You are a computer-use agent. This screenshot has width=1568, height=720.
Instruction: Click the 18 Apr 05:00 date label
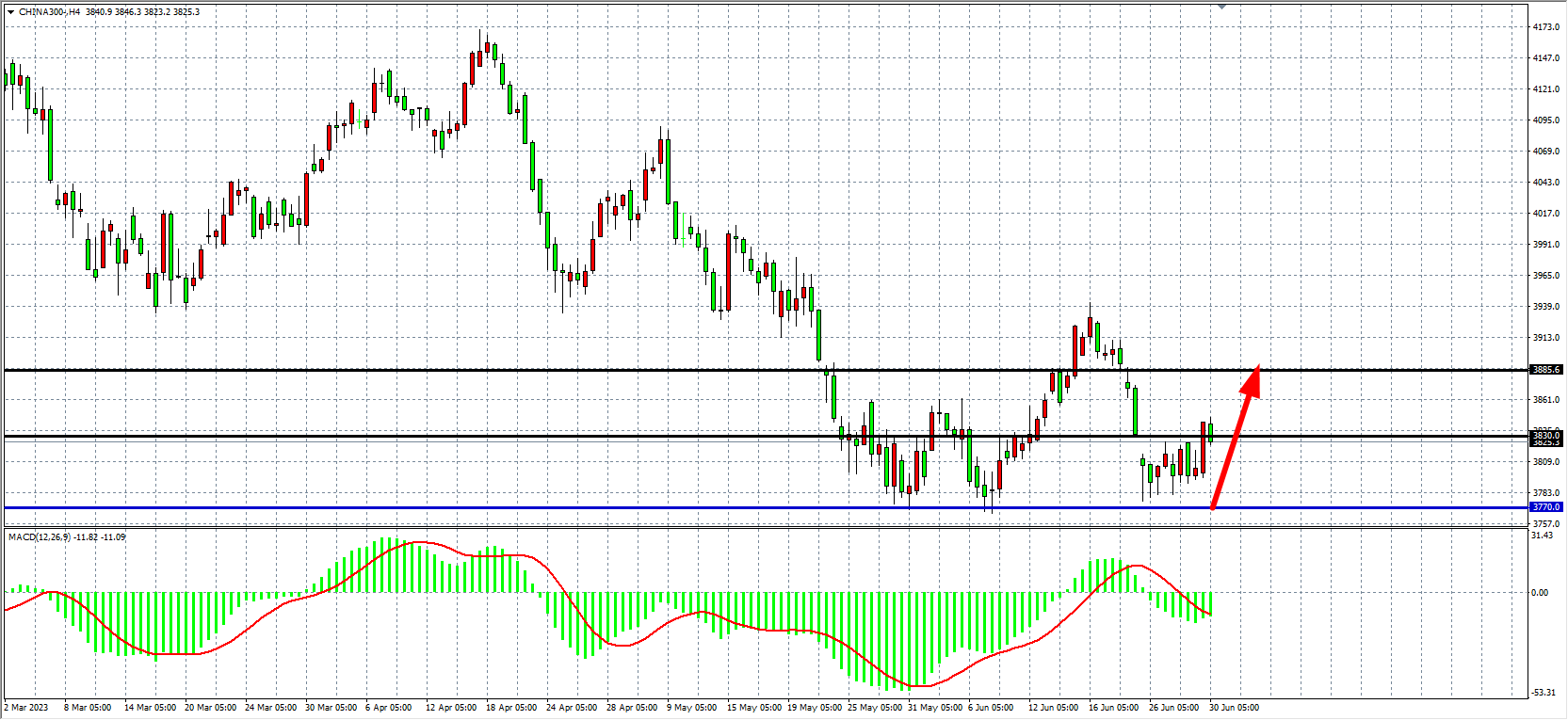(511, 708)
